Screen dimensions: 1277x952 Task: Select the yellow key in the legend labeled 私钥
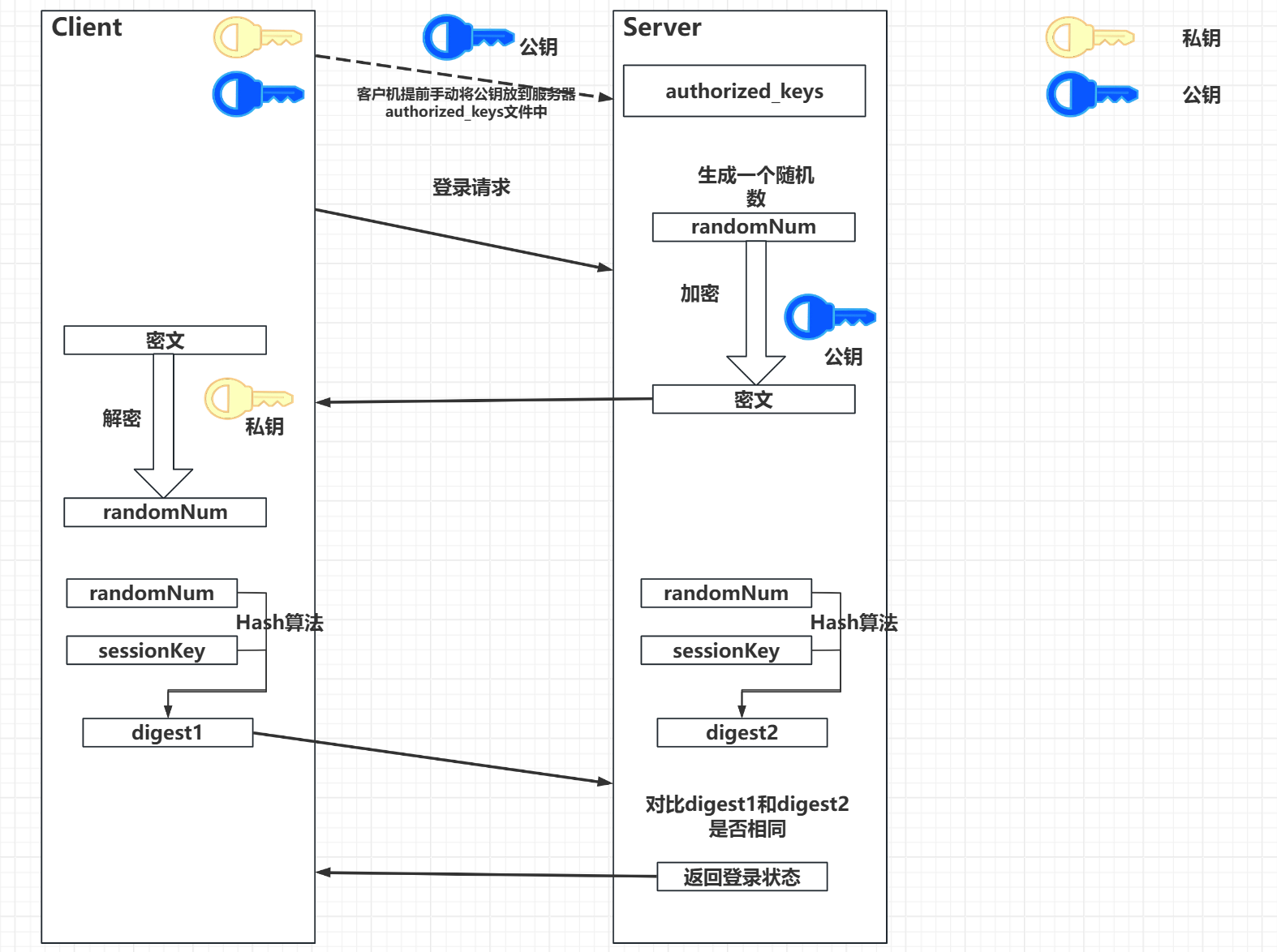click(1090, 37)
